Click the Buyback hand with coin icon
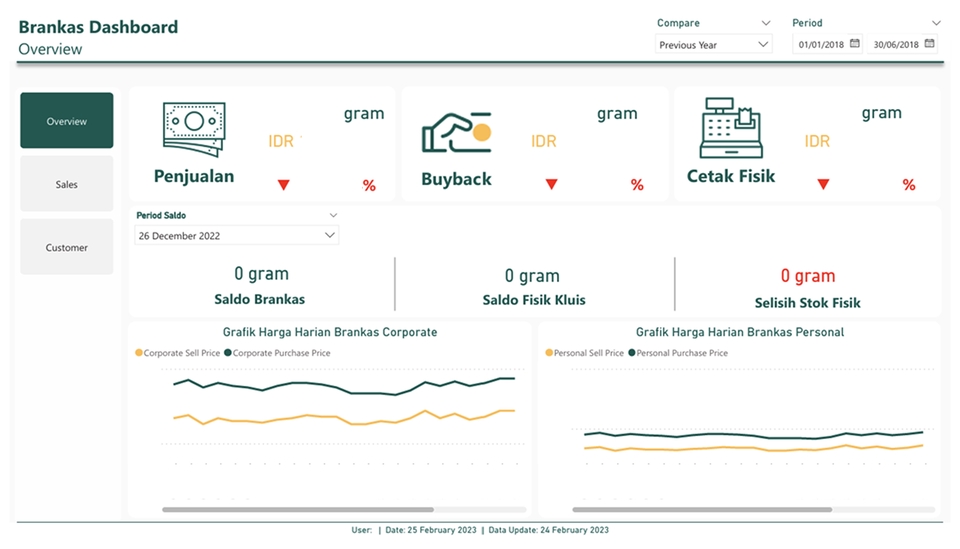Viewport: 960px width, 549px height. [456, 132]
